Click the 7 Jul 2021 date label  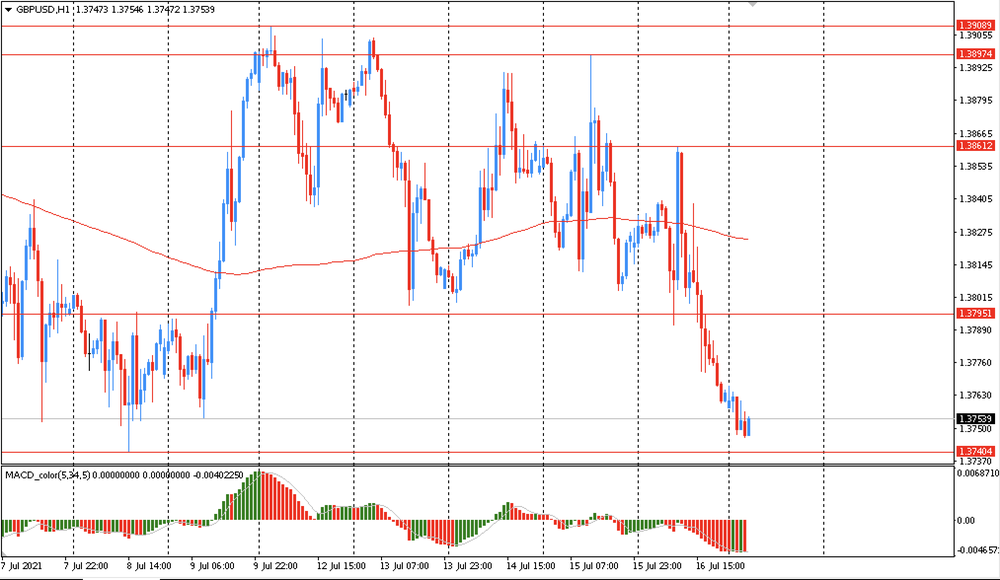pos(22,565)
